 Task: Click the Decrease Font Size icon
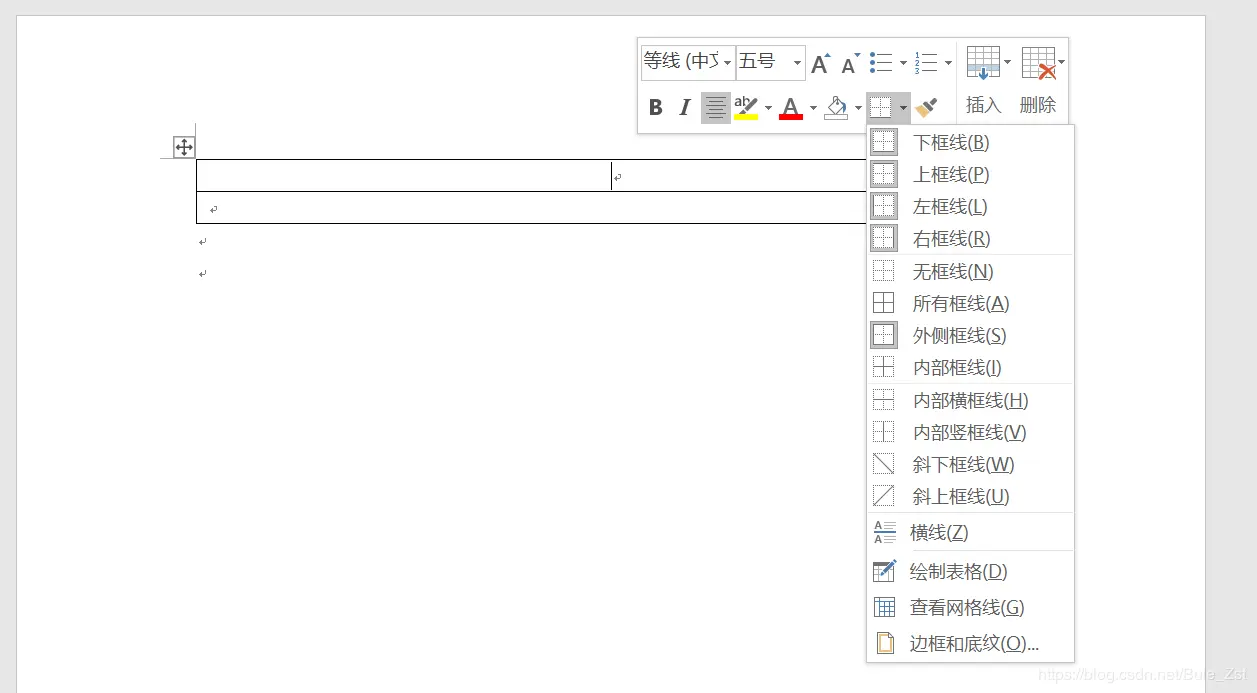(x=848, y=62)
